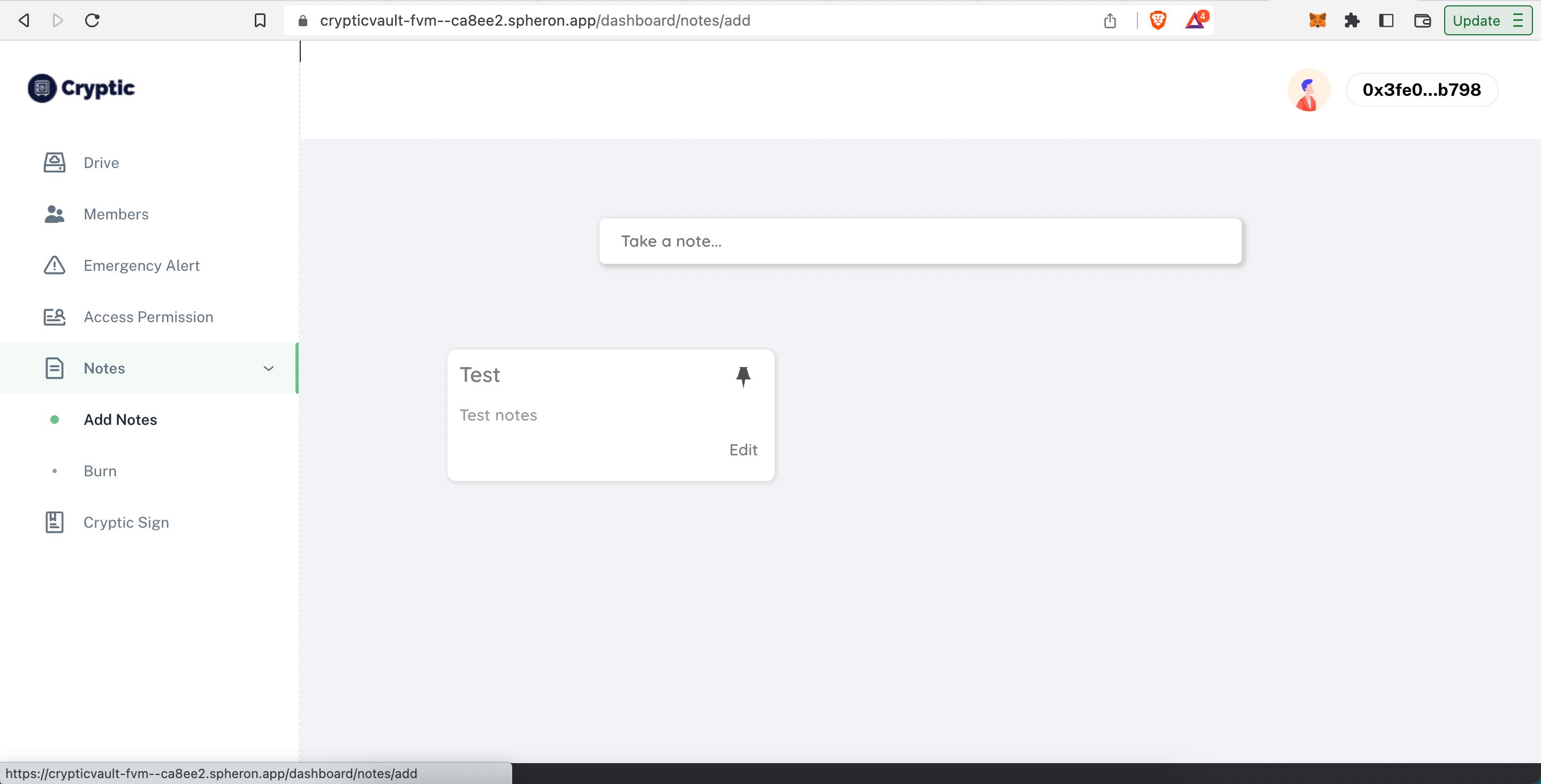Screen dimensions: 1541x784
Task: Click the Take a note input field
Action: click(x=920, y=240)
